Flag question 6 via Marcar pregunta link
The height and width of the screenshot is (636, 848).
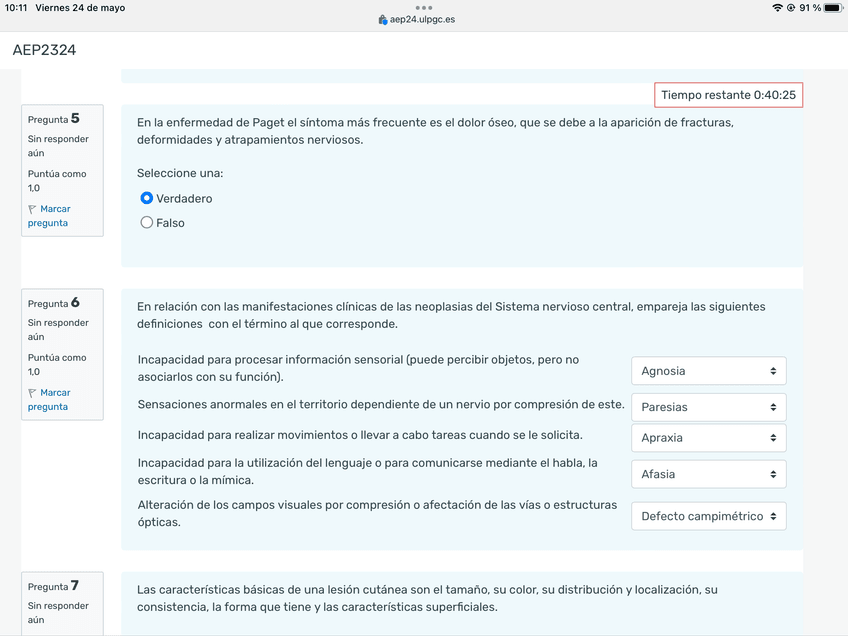point(54,400)
